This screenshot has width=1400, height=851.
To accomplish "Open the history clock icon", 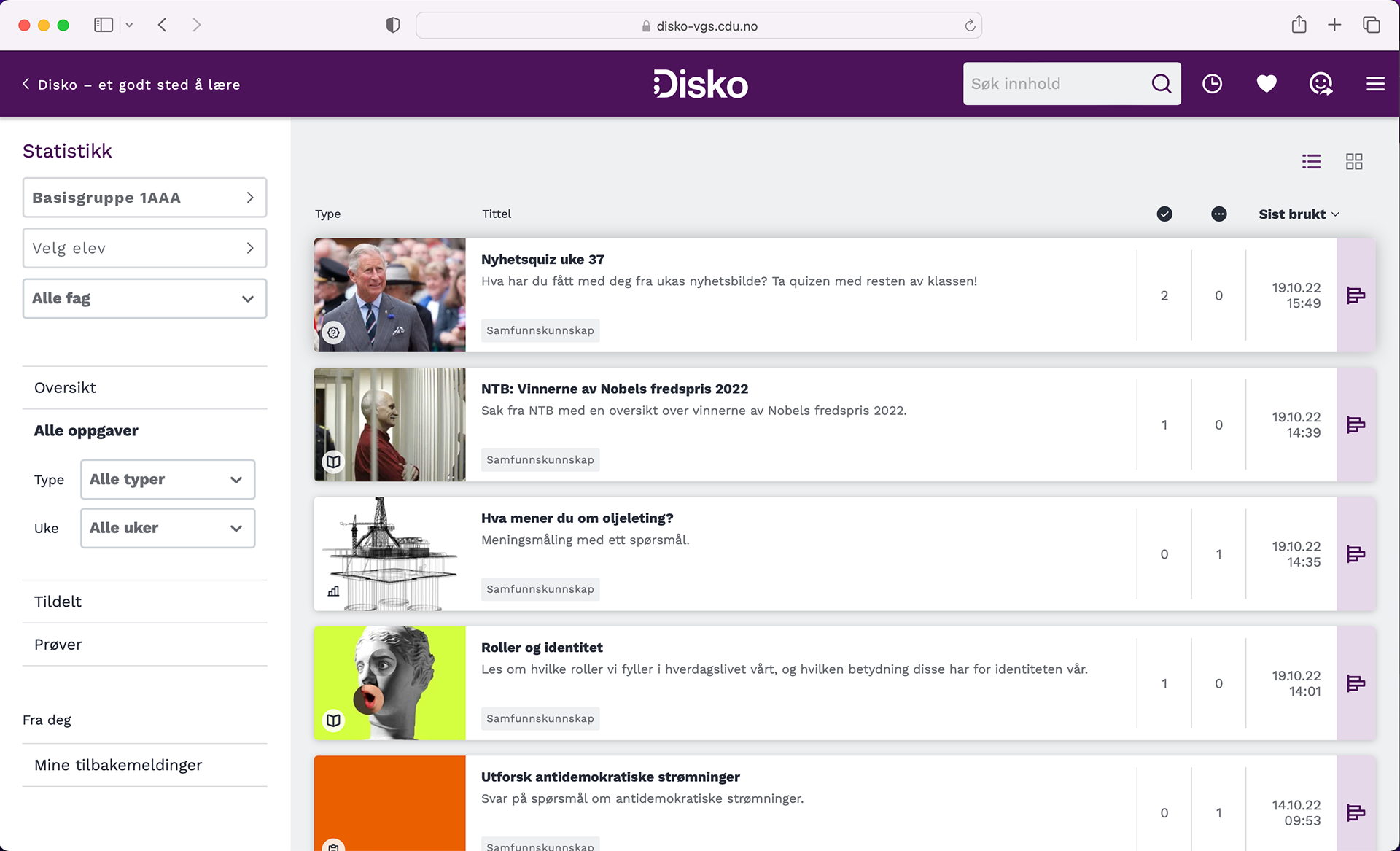I will 1212,84.
